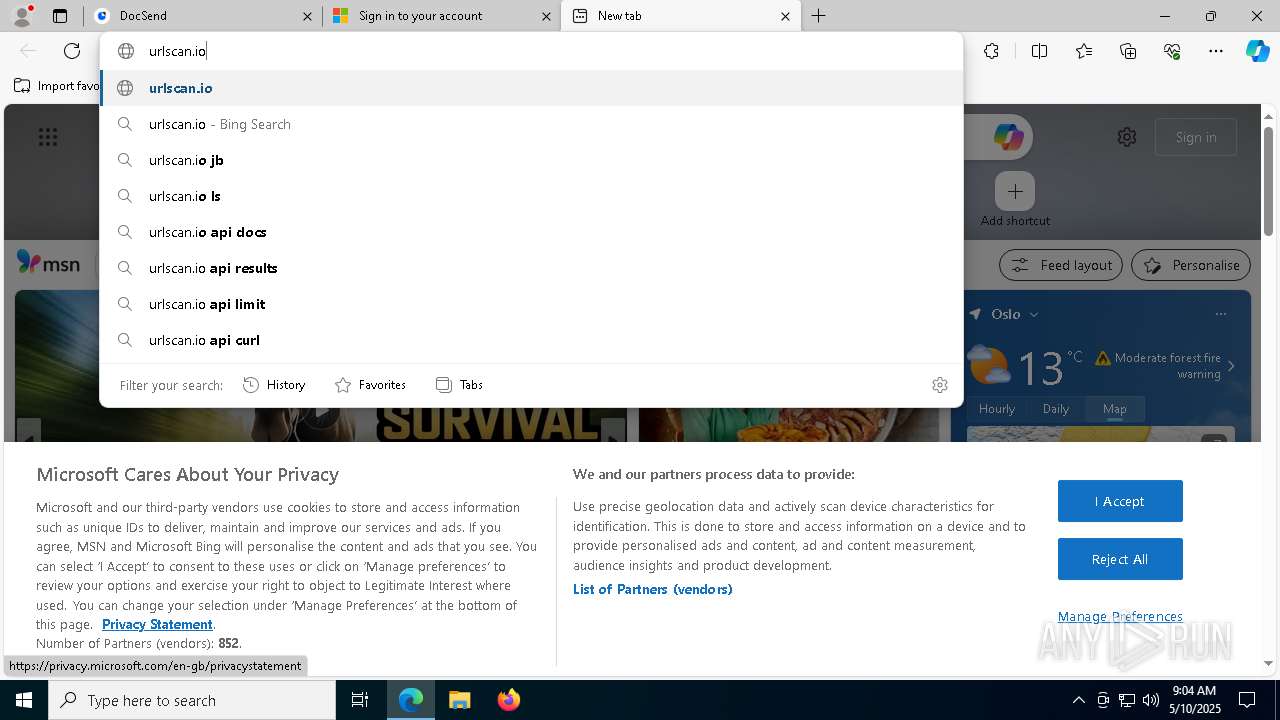Viewport: 1280px width, 720px height.
Task: Select the urlscan.io site suggestion
Action: (x=531, y=88)
